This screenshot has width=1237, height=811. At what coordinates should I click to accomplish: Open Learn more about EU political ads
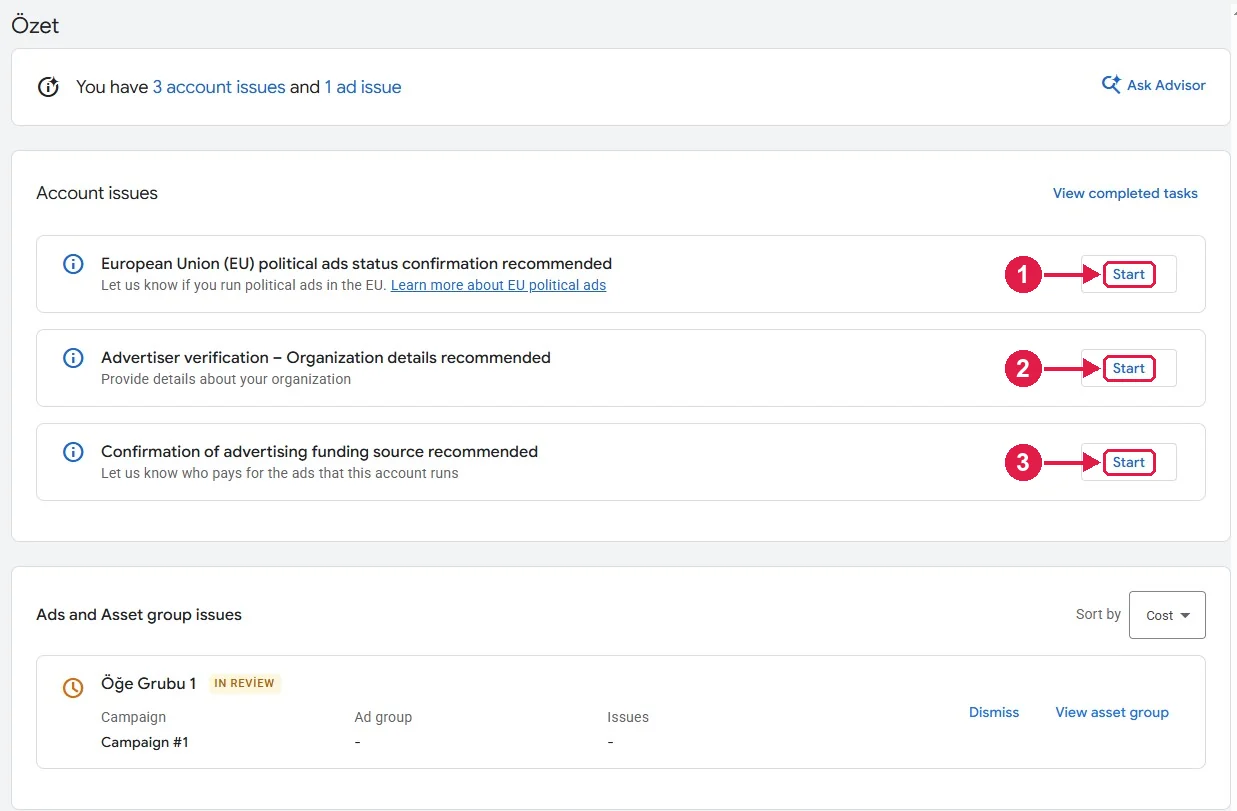pos(498,285)
